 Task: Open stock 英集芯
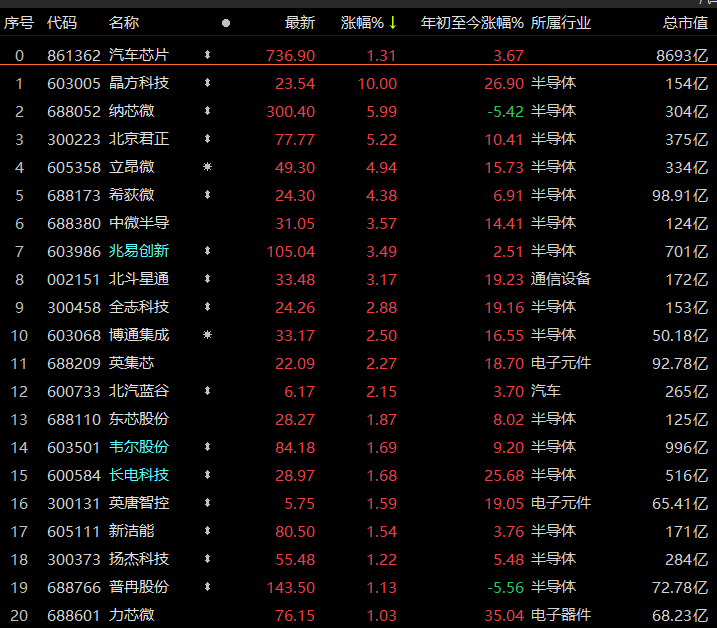[132, 363]
